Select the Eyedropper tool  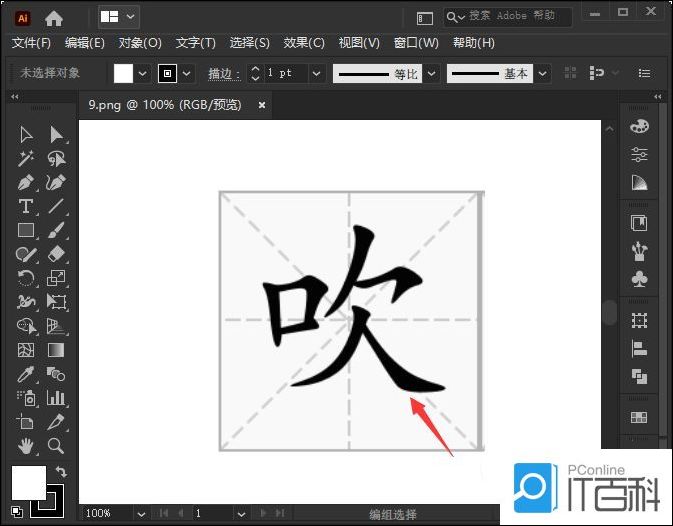click(x=26, y=374)
